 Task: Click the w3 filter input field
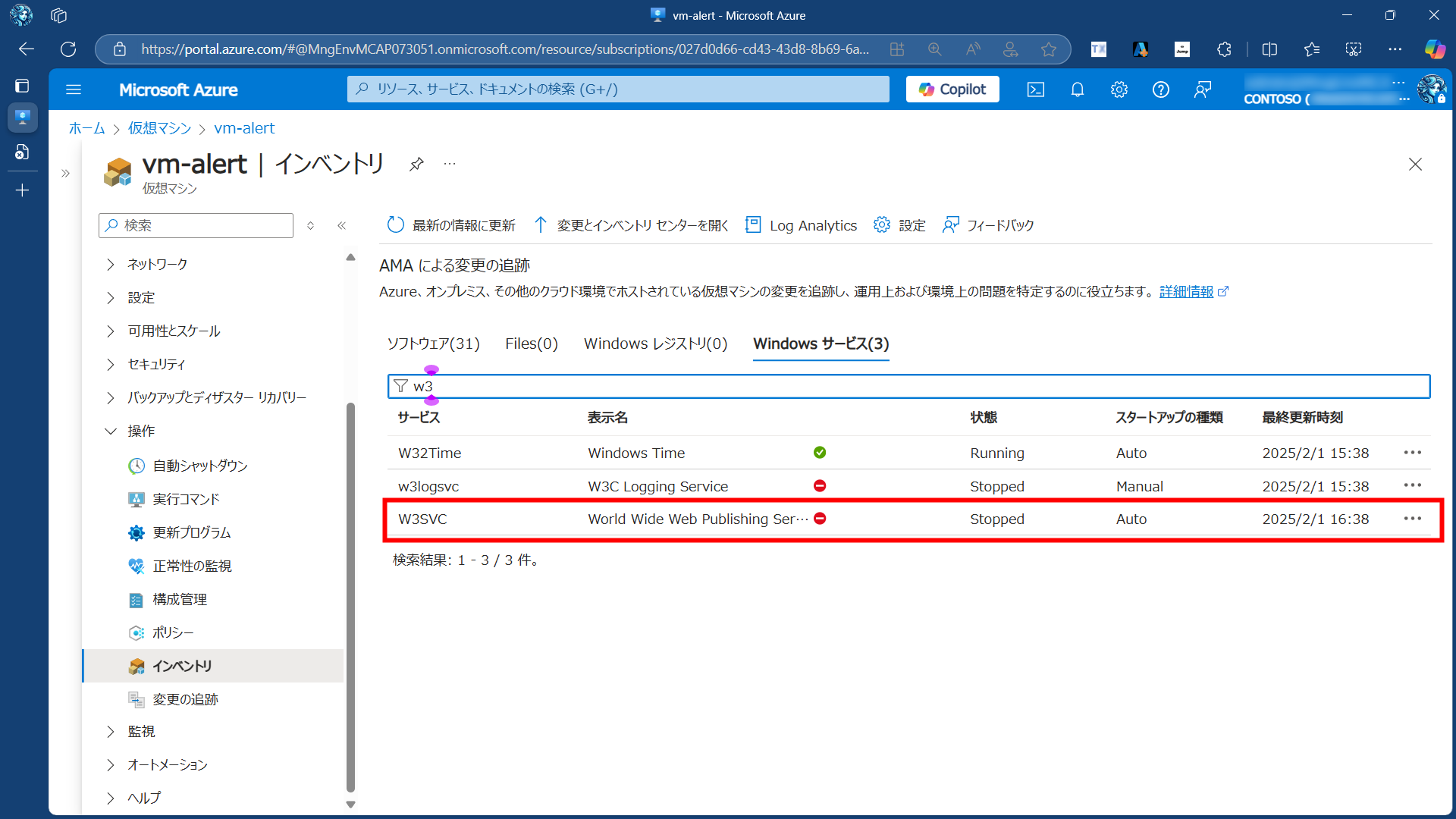point(910,386)
